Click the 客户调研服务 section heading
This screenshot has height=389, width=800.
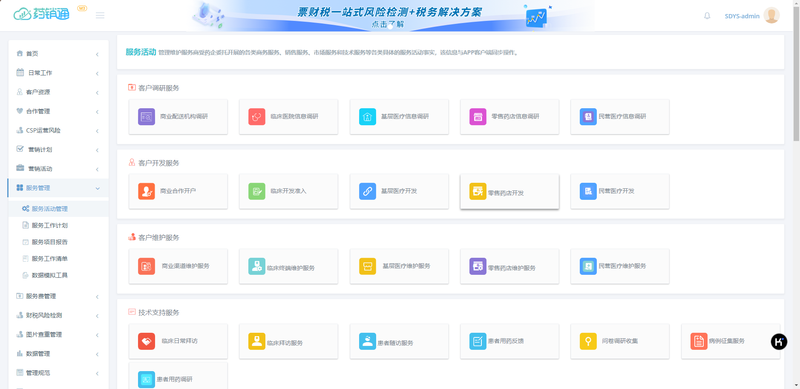(159, 88)
